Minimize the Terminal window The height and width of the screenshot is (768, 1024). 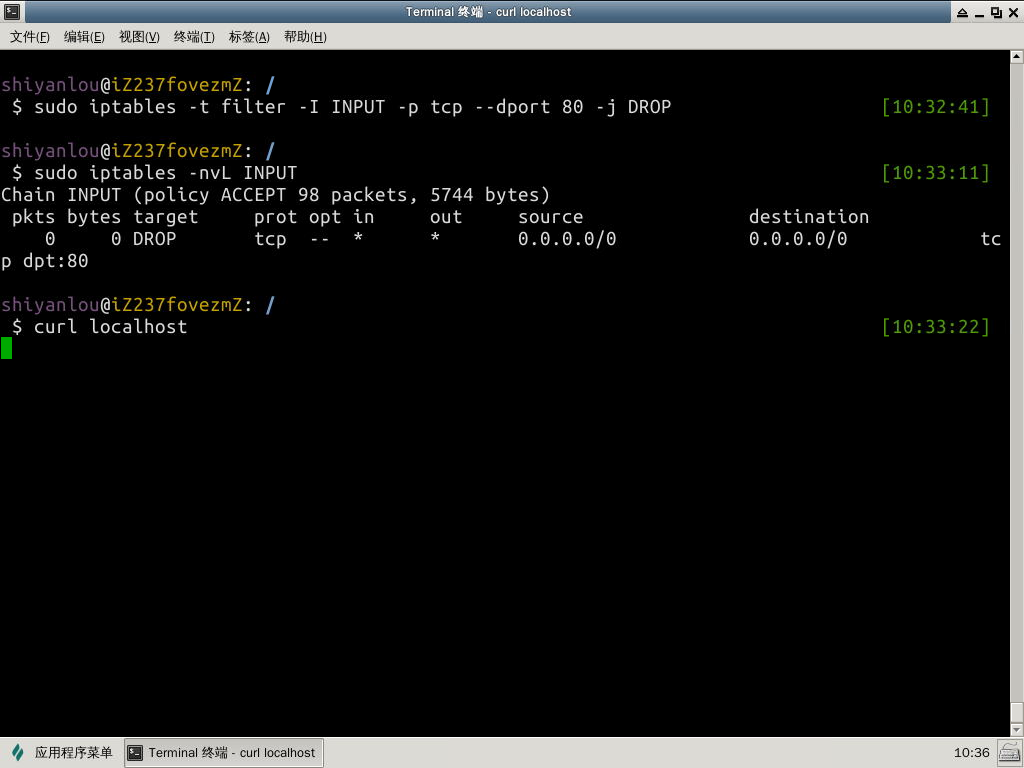click(x=979, y=12)
